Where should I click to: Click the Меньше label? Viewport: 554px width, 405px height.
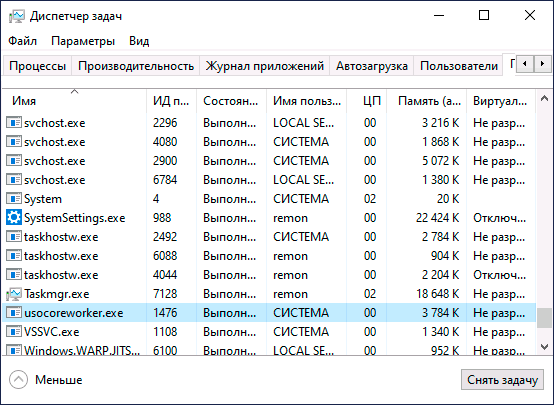(x=59, y=380)
